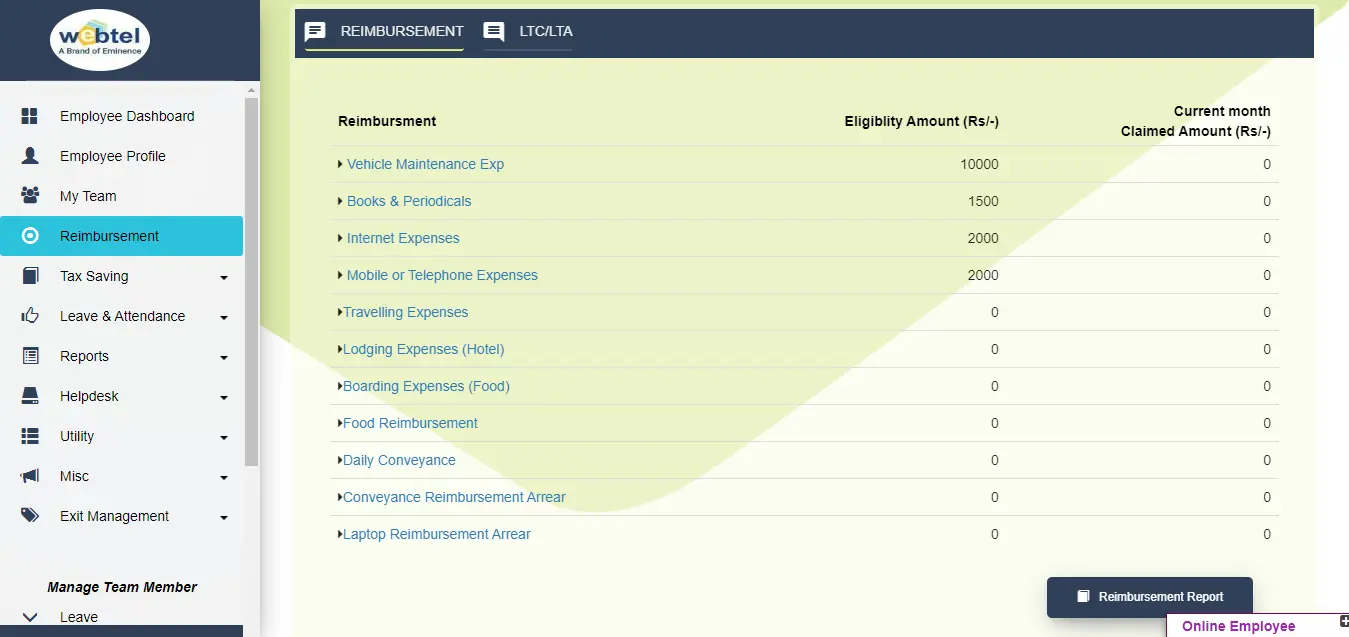Screen dimensions: 1349x637
Task: Expand the Books & Periodicals triangle
Action: [340, 201]
